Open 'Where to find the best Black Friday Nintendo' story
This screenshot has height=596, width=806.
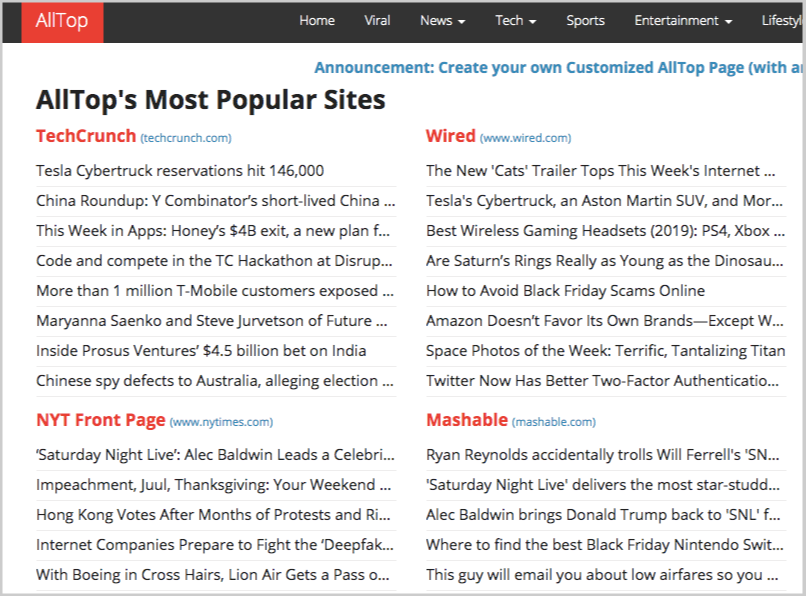pos(604,545)
